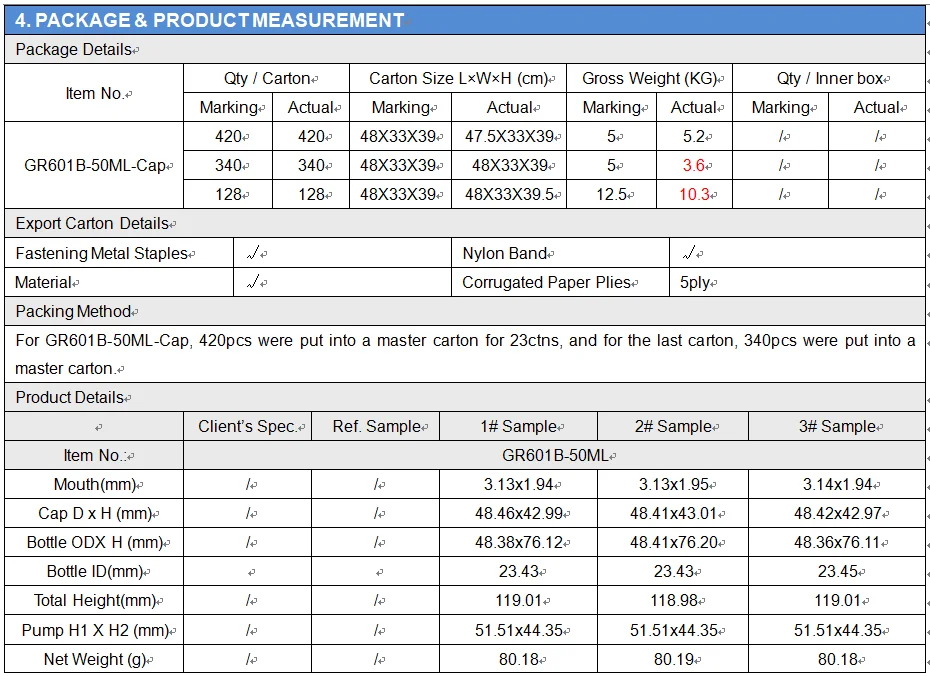Click the 1# Sample column header
Screen dimensions: 930x676
(x=518, y=427)
